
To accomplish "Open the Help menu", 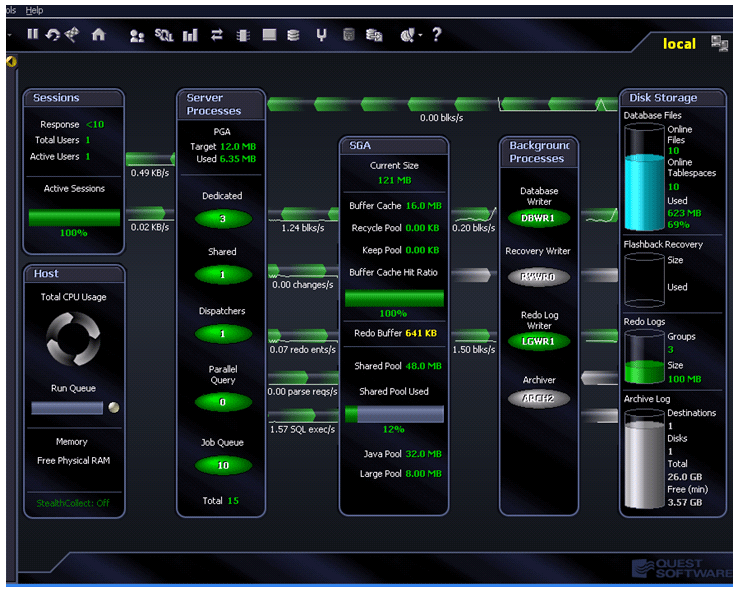I will pyautogui.click(x=34, y=9).
